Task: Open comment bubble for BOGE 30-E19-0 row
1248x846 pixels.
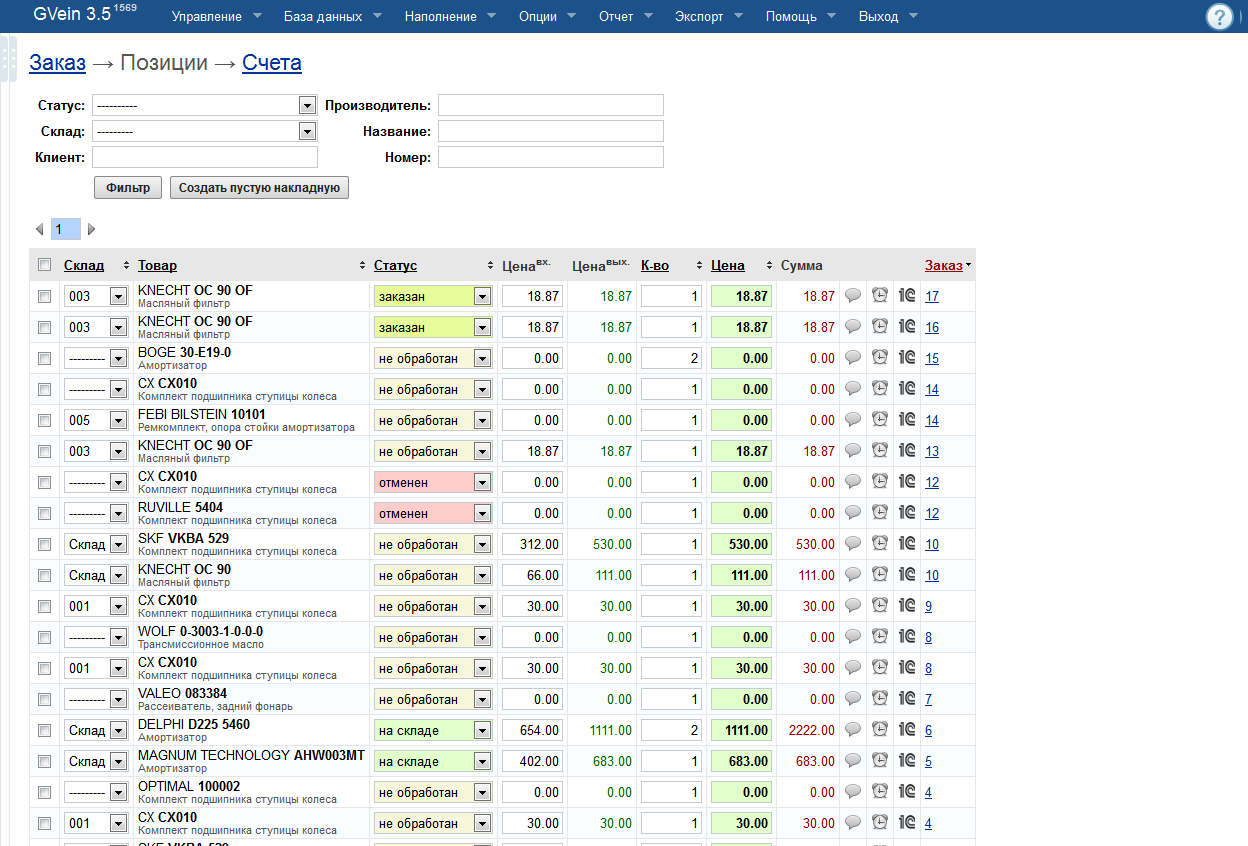Action: 853,358
